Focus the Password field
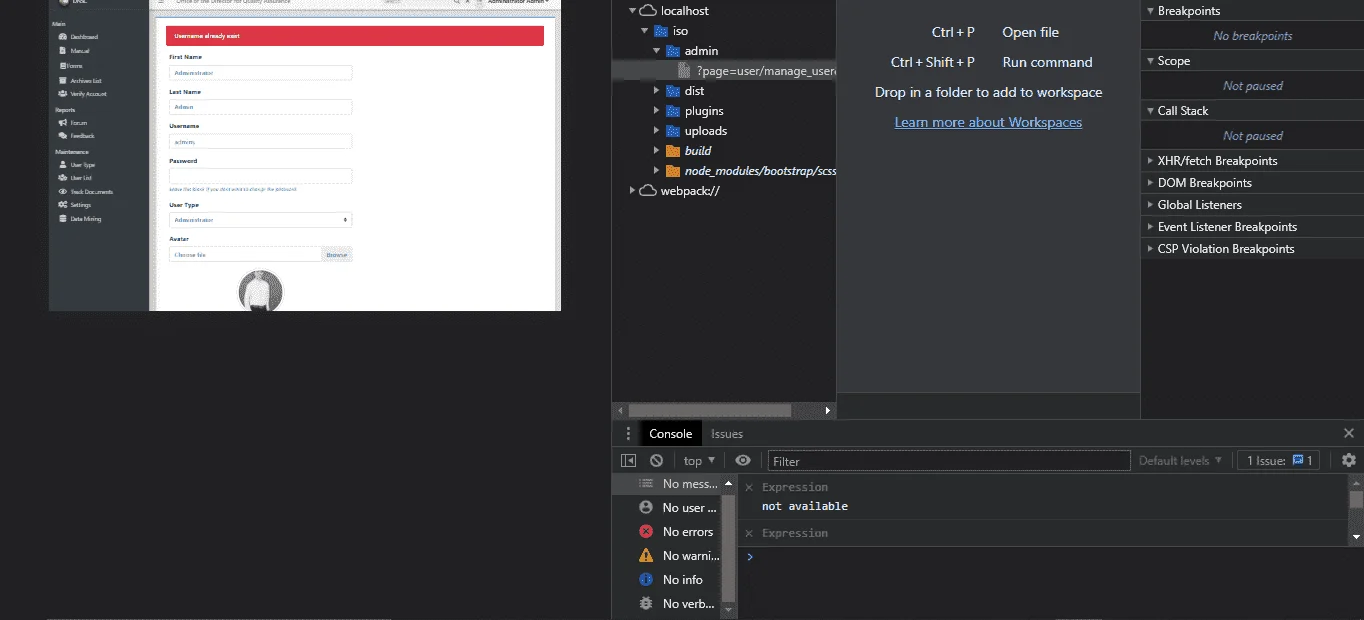The width and height of the screenshot is (1364, 620). 260,176
